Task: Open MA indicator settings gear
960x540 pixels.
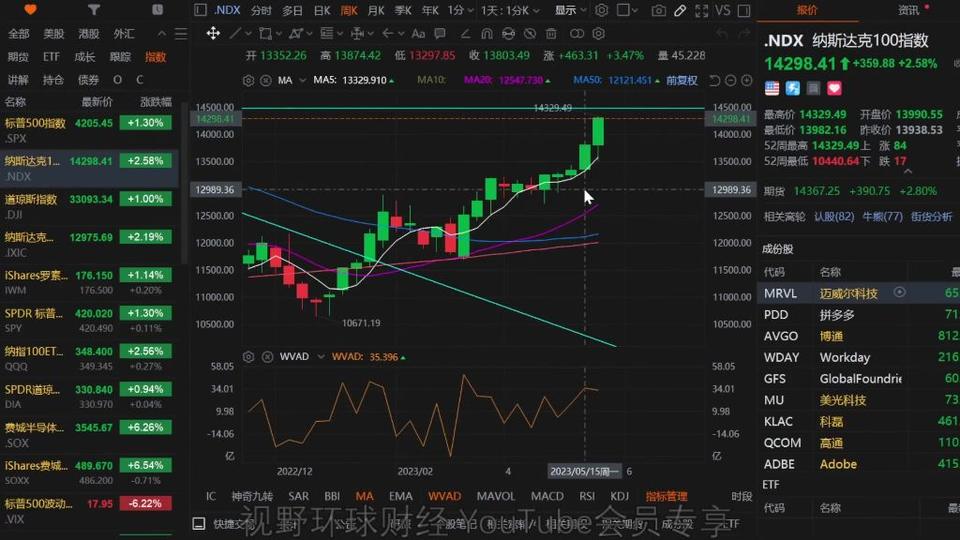Action: tap(248, 80)
